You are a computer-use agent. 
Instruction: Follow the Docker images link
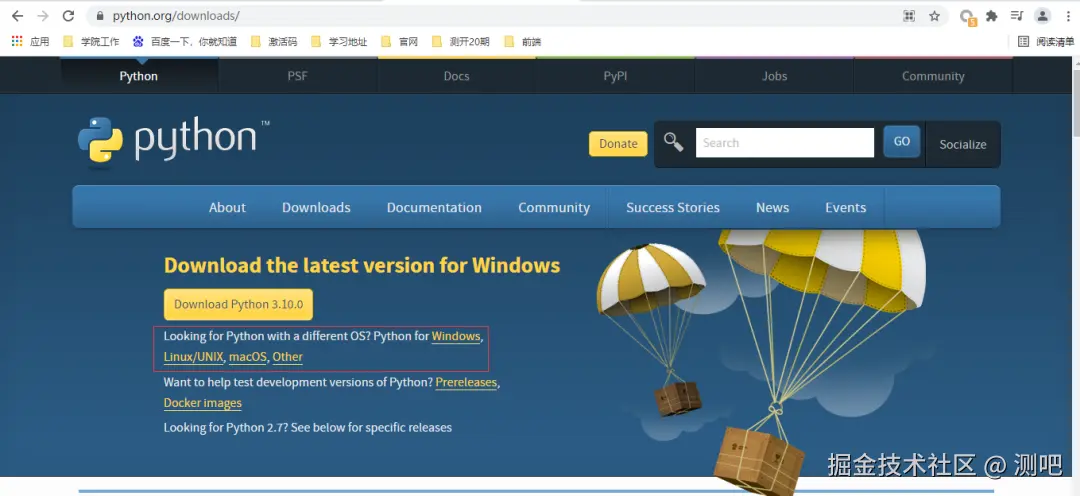pyautogui.click(x=202, y=403)
